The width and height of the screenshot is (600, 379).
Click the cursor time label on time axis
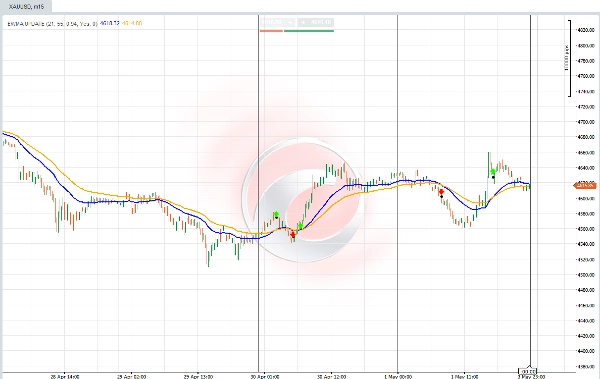click(x=528, y=372)
